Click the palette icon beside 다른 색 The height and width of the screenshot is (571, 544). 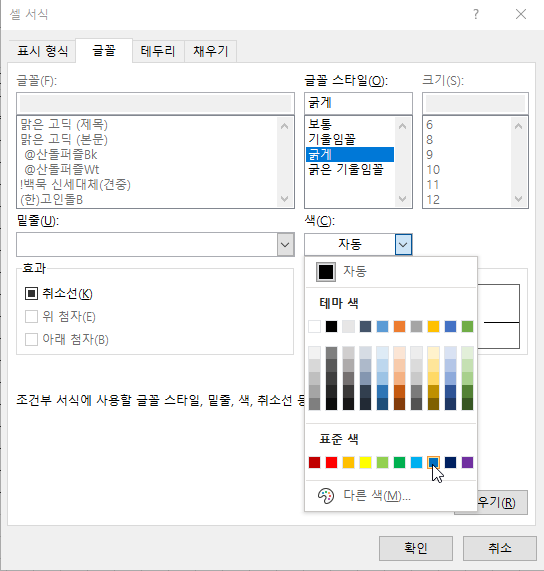tap(326, 496)
